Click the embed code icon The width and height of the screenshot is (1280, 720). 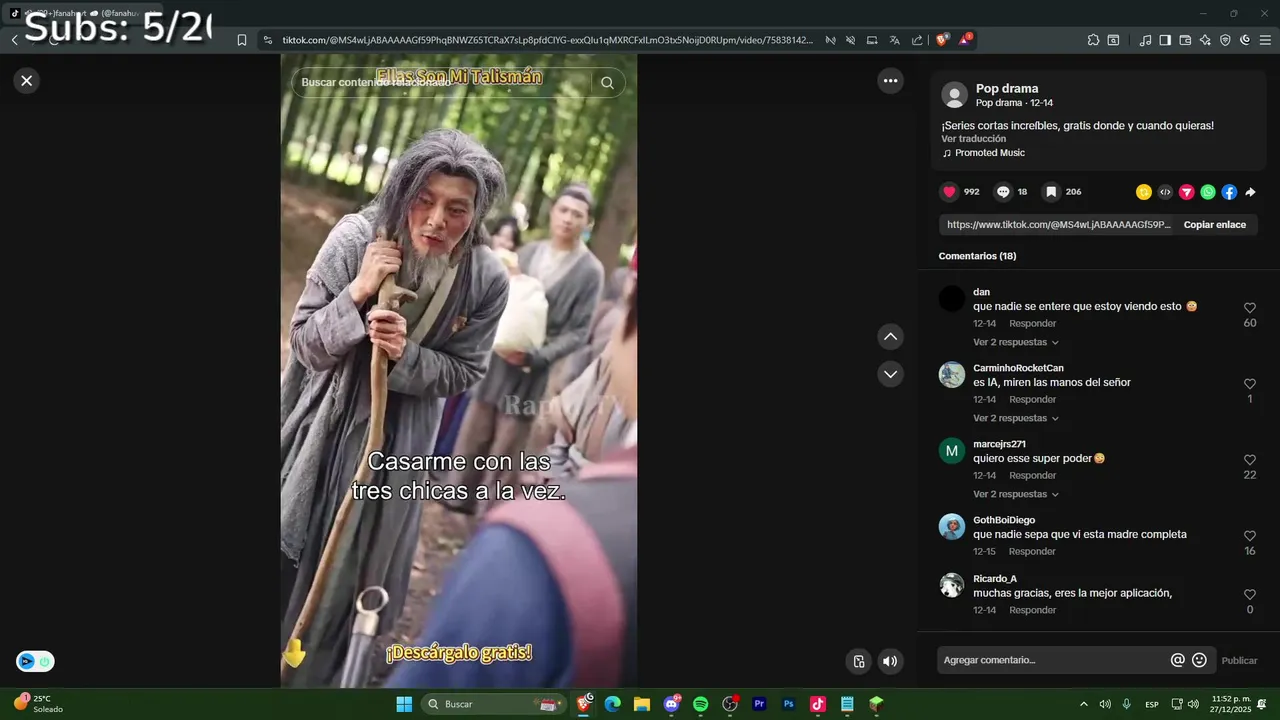pos(1165,192)
